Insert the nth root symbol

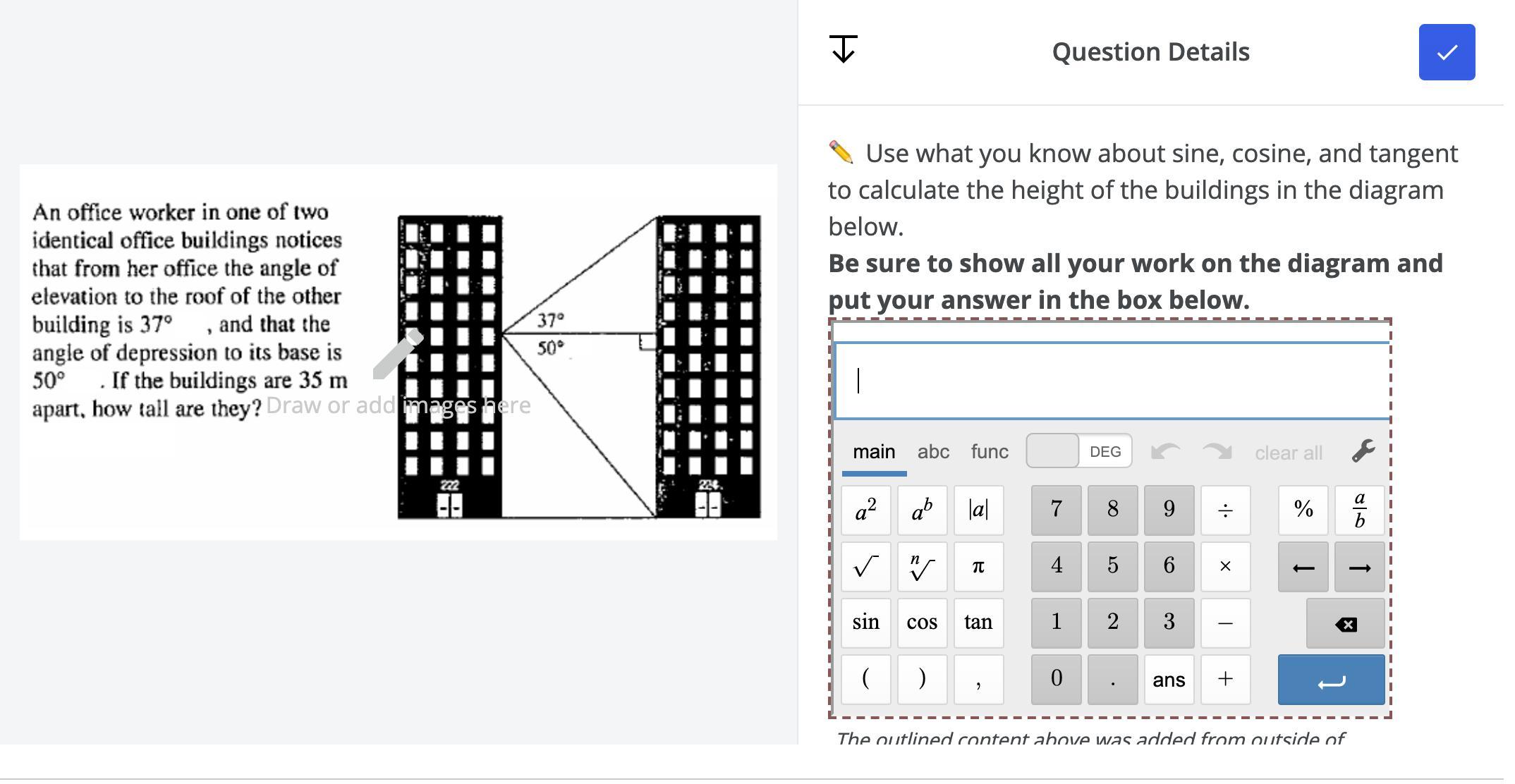pos(922,567)
